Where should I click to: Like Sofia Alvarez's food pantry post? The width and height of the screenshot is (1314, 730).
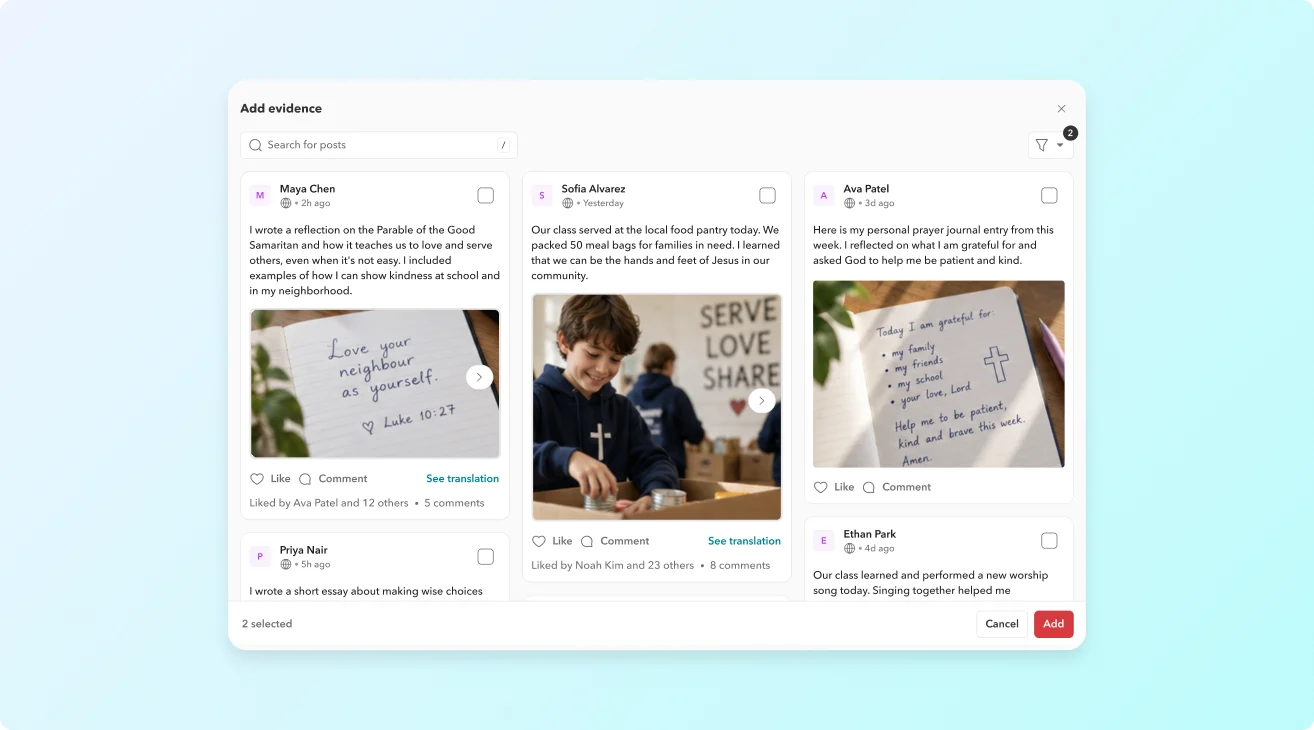552,541
